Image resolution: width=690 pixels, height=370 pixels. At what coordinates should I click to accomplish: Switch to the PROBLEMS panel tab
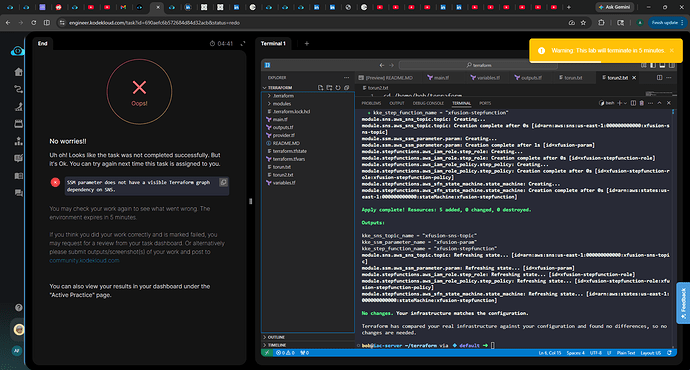pyautogui.click(x=371, y=103)
